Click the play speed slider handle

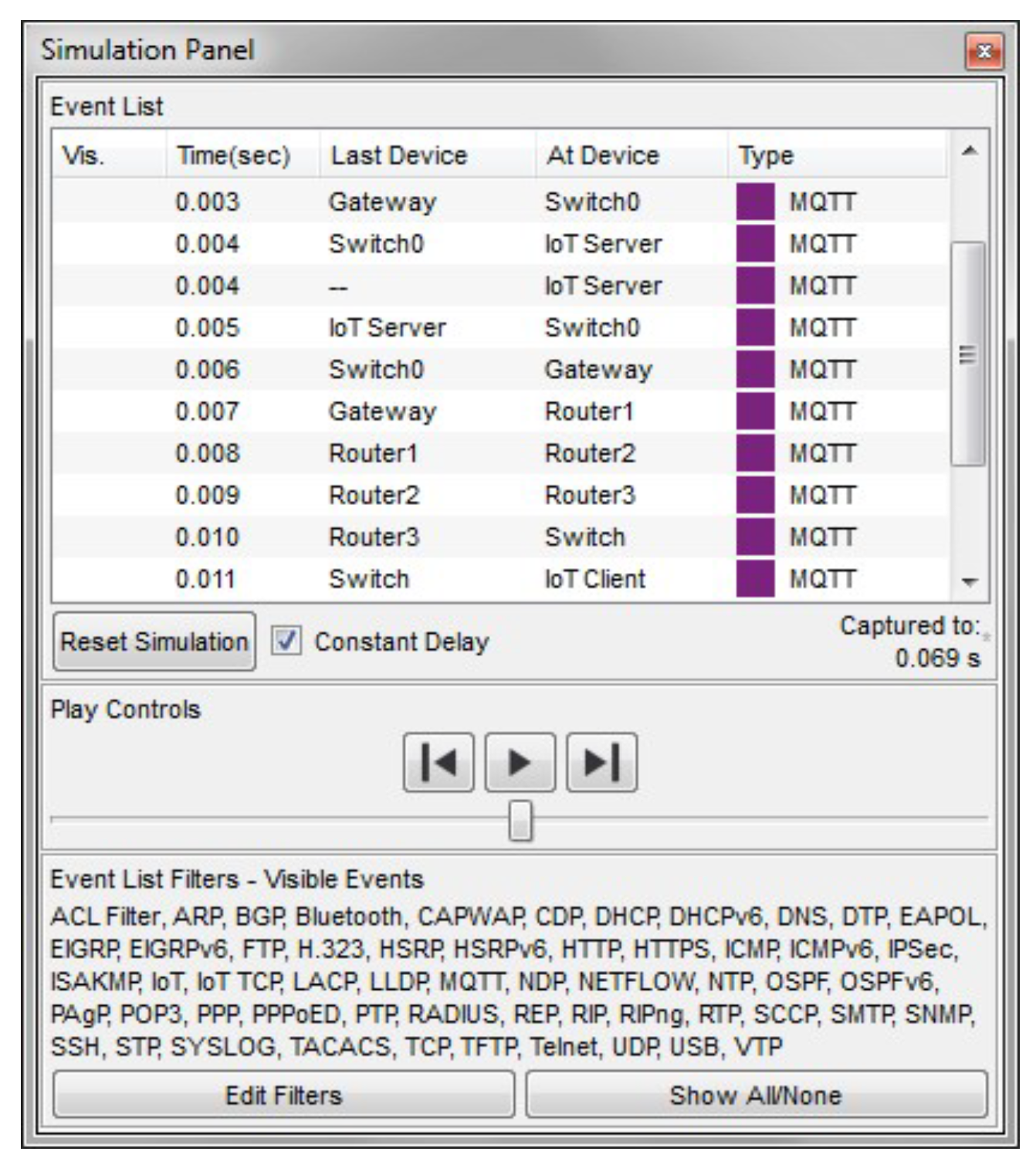(x=520, y=820)
